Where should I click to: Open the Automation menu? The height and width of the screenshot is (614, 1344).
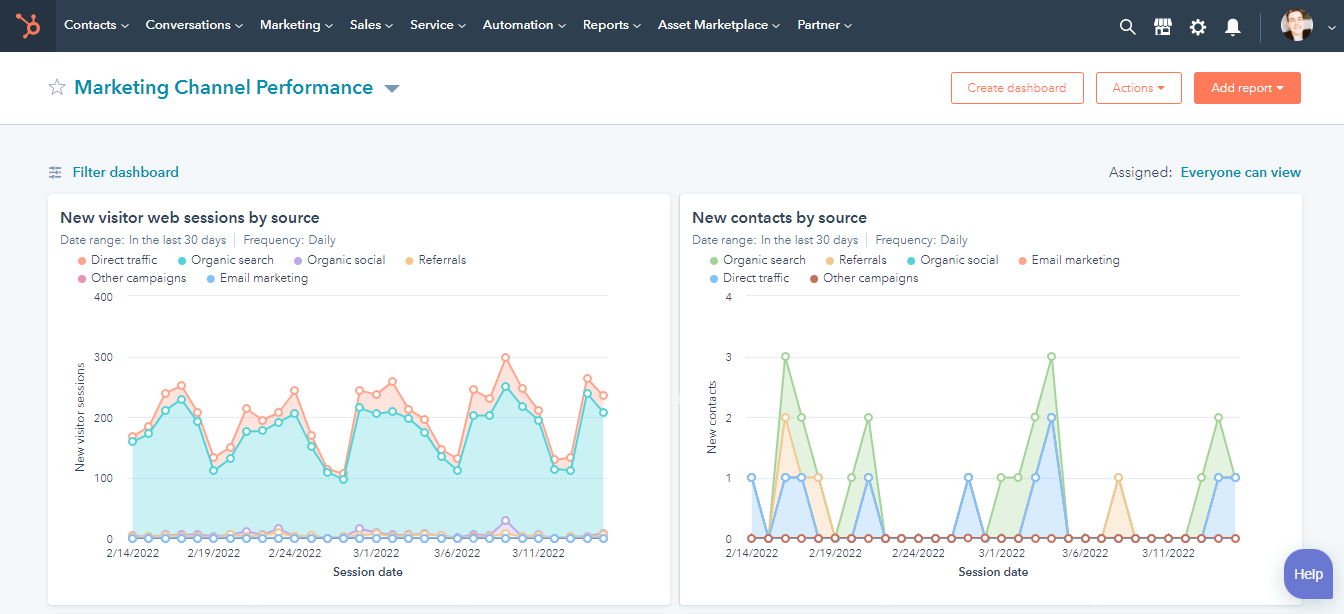(523, 25)
